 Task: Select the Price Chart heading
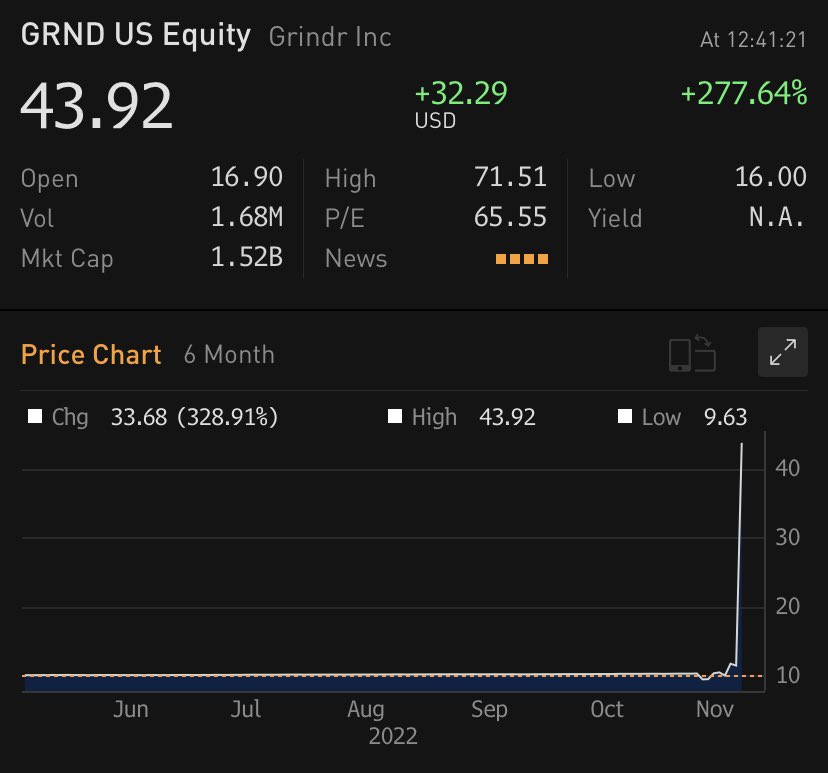tap(91, 354)
